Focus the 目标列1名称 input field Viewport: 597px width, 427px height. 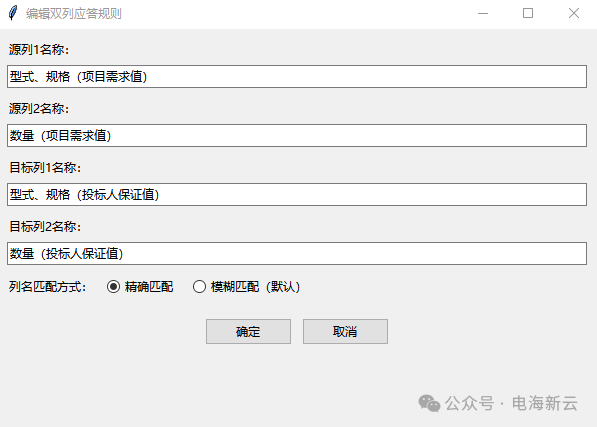tap(297, 194)
